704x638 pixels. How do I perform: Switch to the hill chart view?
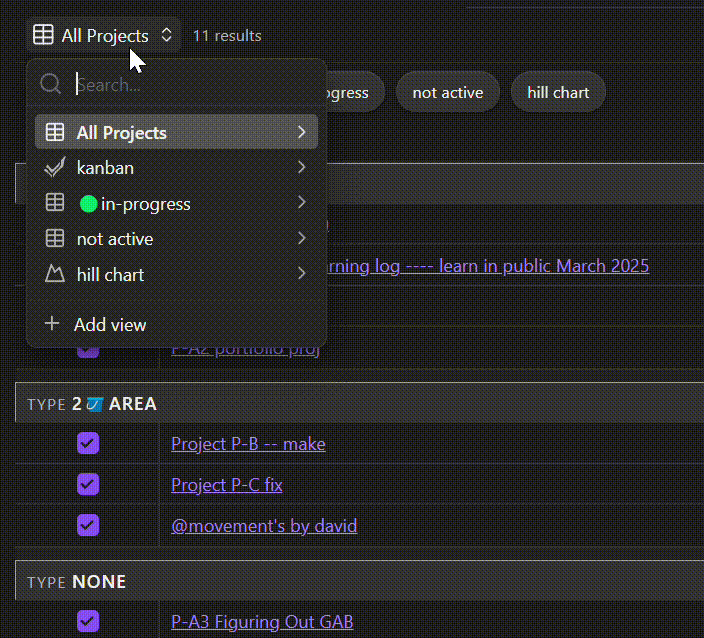[176, 274]
